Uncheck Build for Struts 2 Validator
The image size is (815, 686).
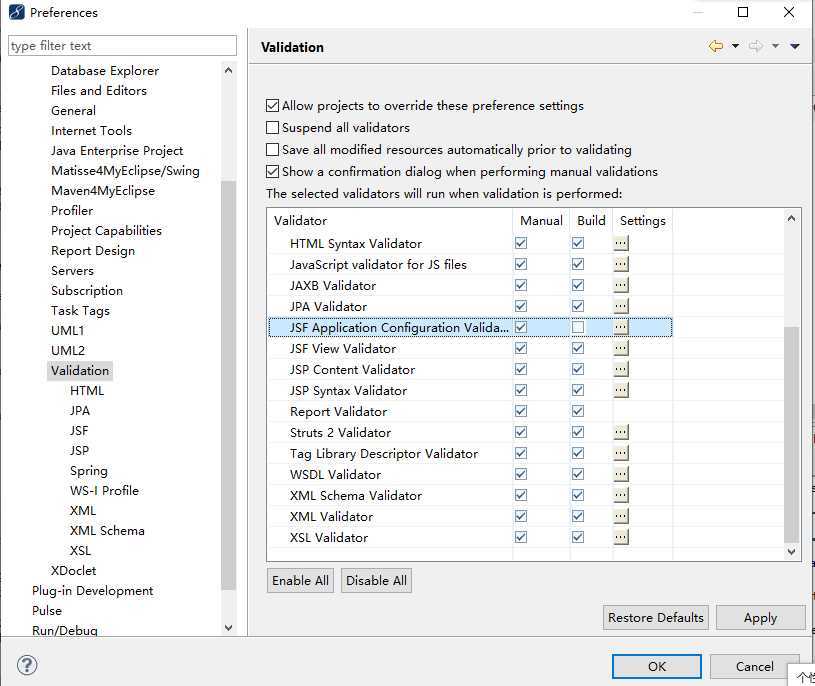577,432
